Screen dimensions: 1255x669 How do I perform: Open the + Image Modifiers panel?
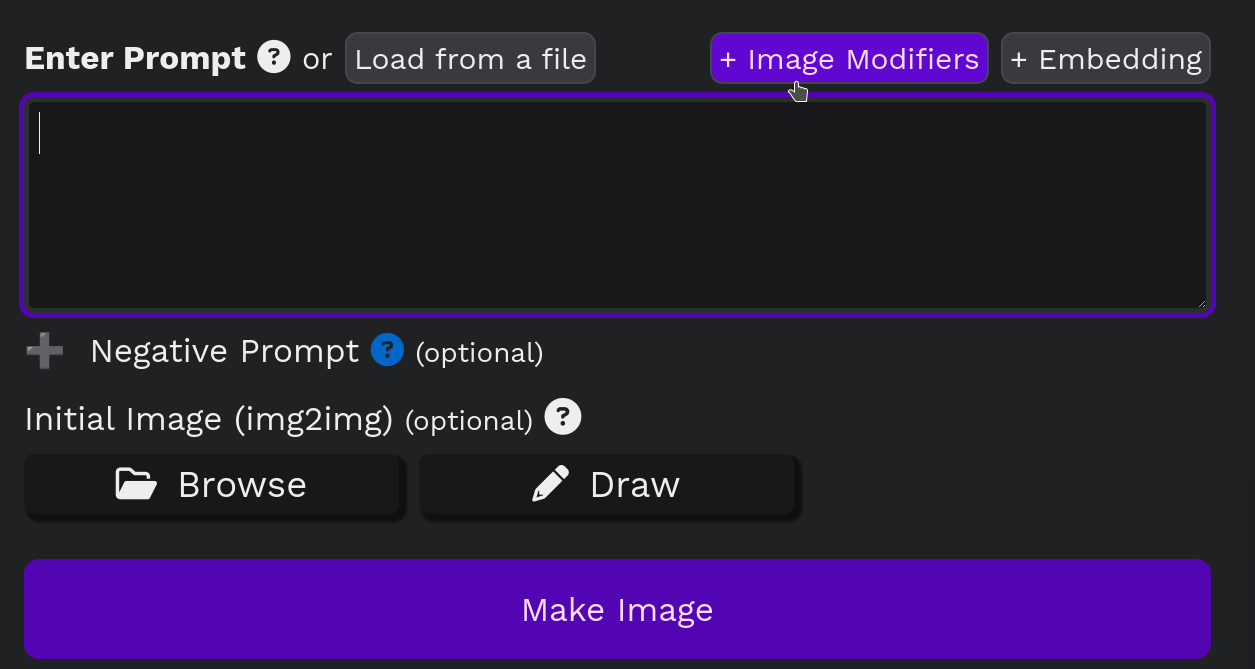pos(849,59)
